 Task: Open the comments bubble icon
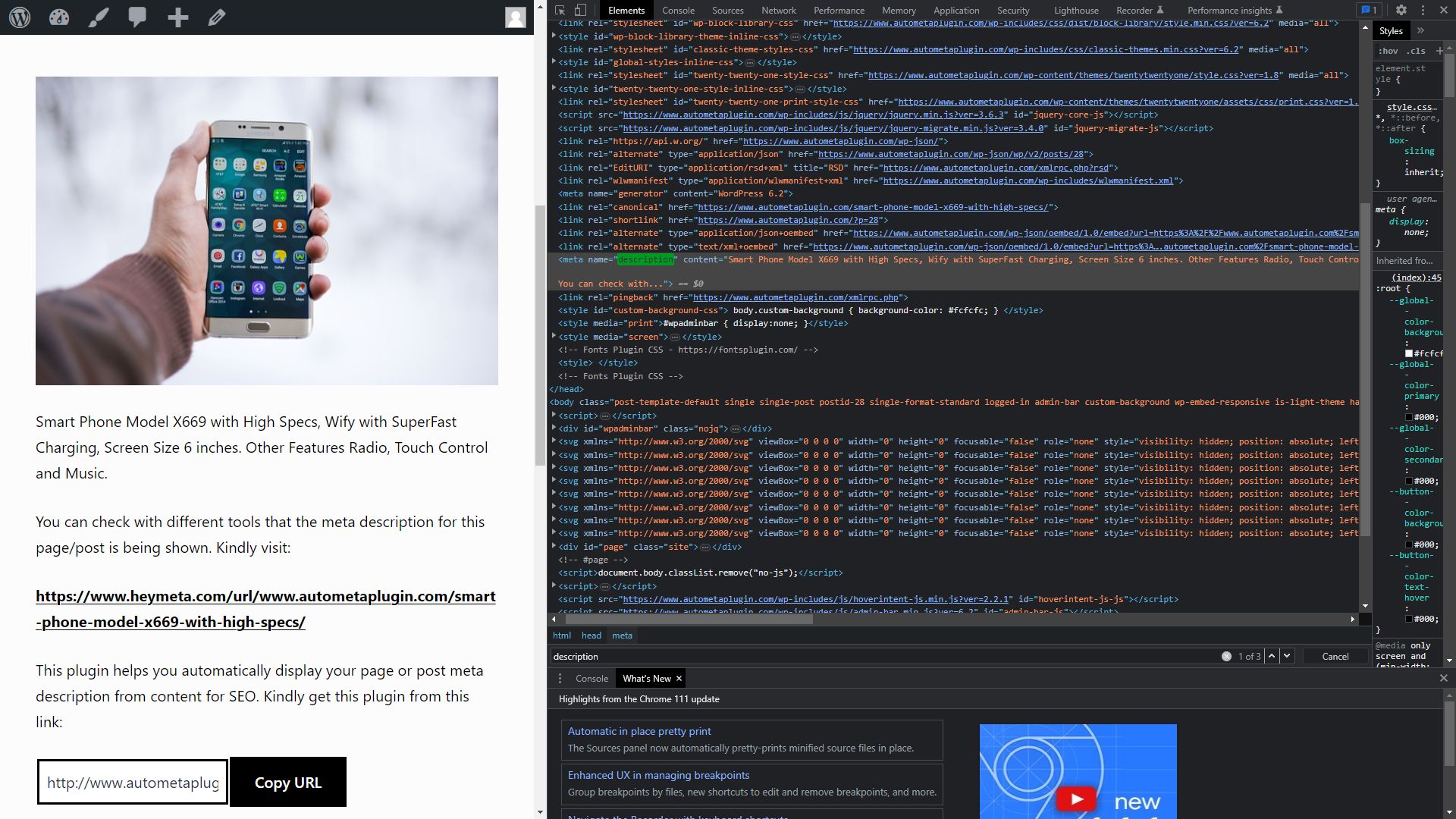137,17
